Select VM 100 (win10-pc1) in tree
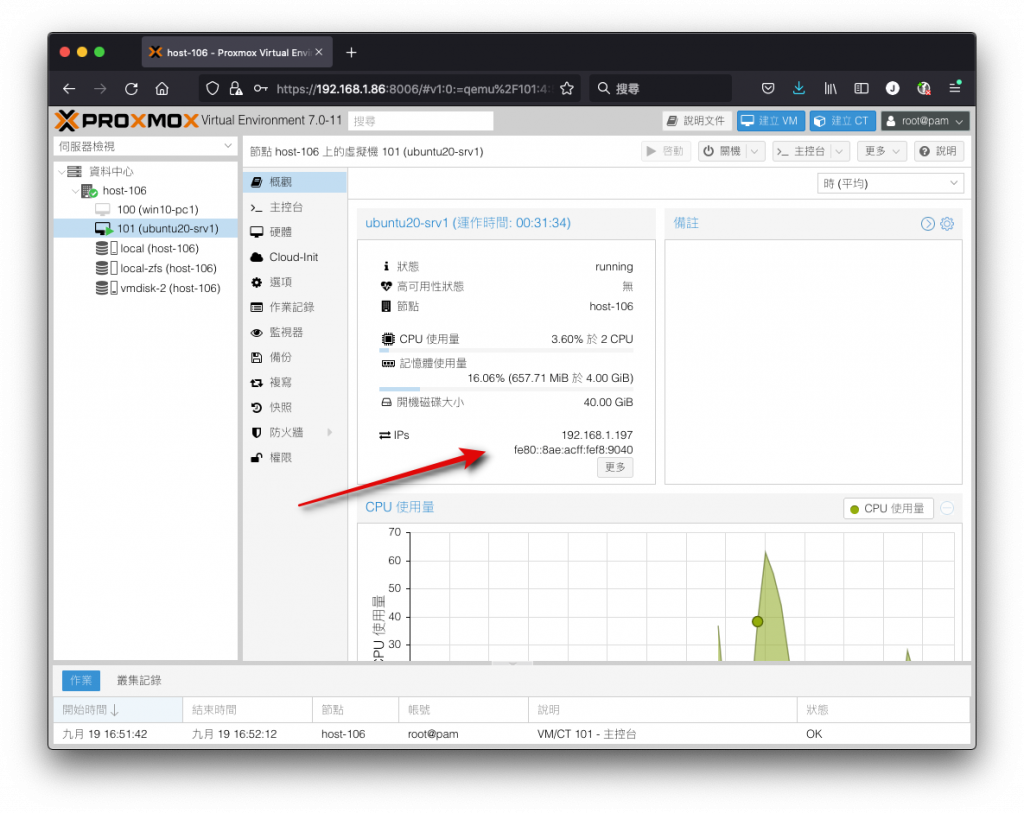The height and width of the screenshot is (813, 1024). click(146, 210)
